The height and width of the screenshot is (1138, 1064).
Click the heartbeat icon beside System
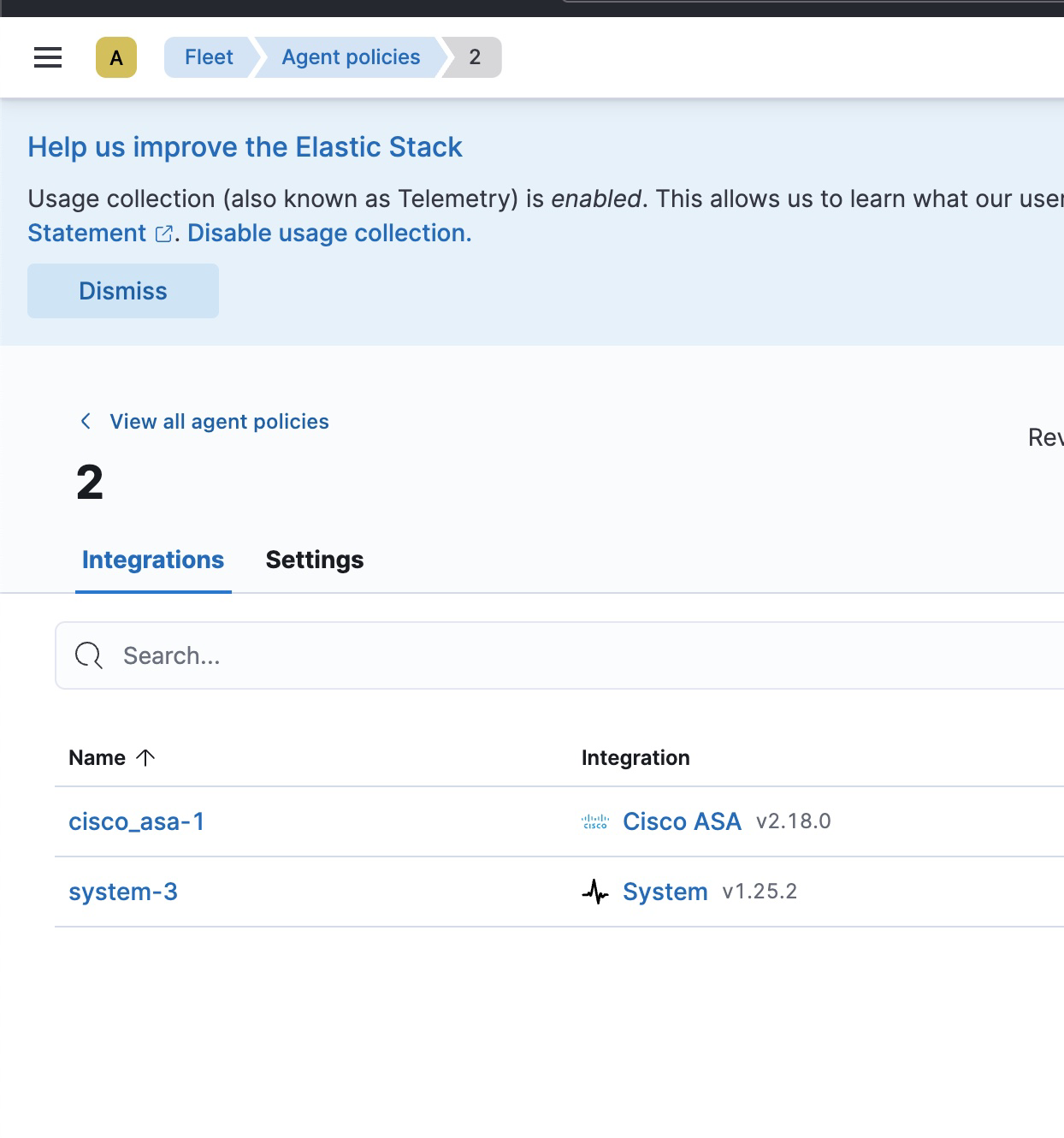(594, 892)
